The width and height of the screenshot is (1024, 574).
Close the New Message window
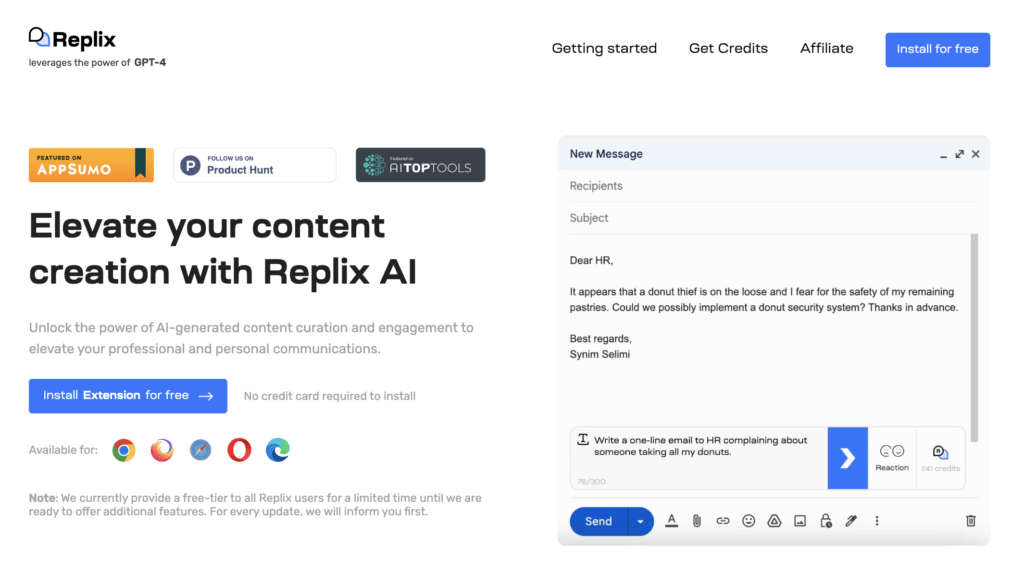(x=976, y=154)
